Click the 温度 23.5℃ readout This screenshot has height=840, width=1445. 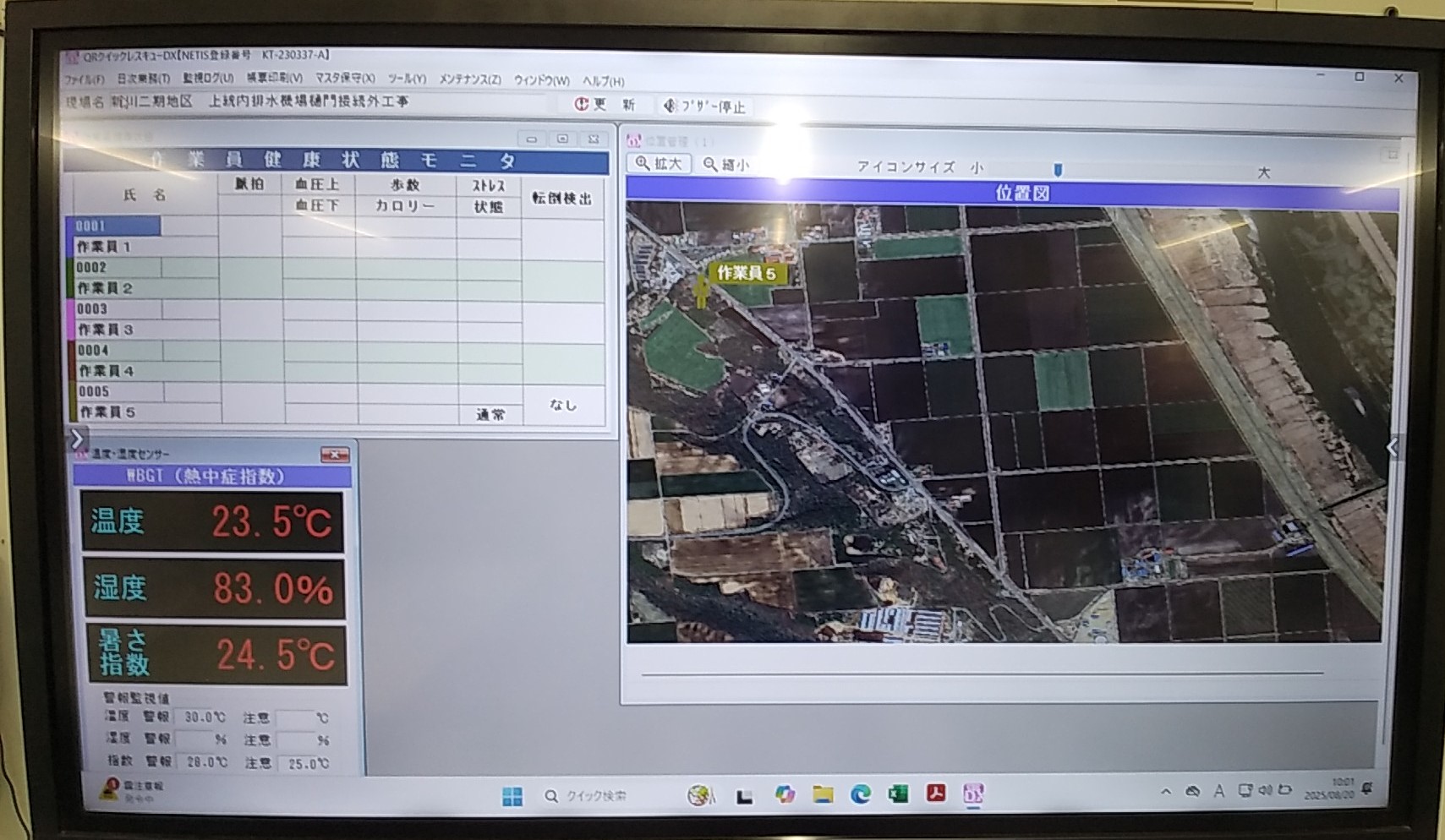click(x=212, y=521)
